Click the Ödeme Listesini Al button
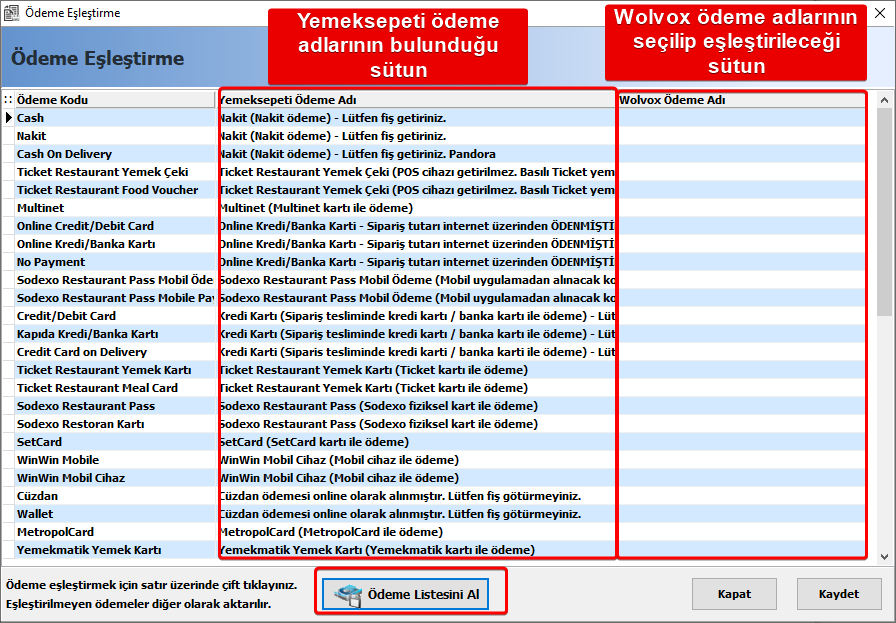 click(405, 594)
